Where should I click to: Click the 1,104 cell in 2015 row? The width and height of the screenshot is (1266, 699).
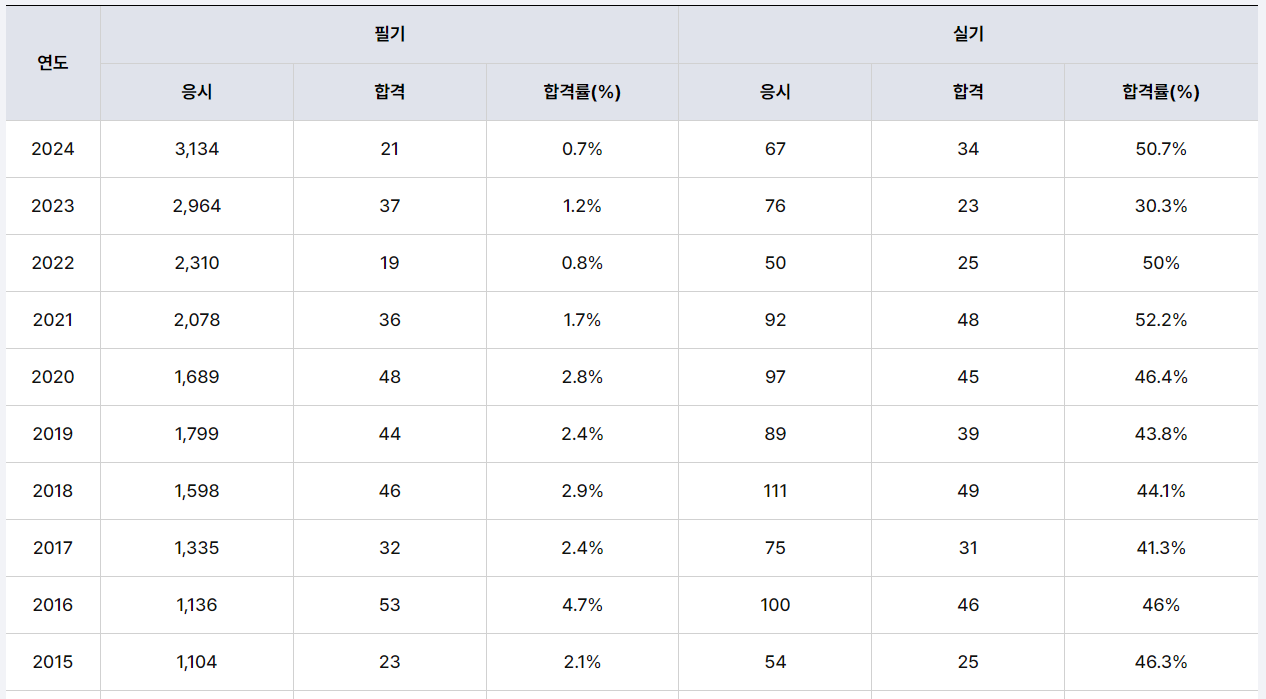coord(197,662)
